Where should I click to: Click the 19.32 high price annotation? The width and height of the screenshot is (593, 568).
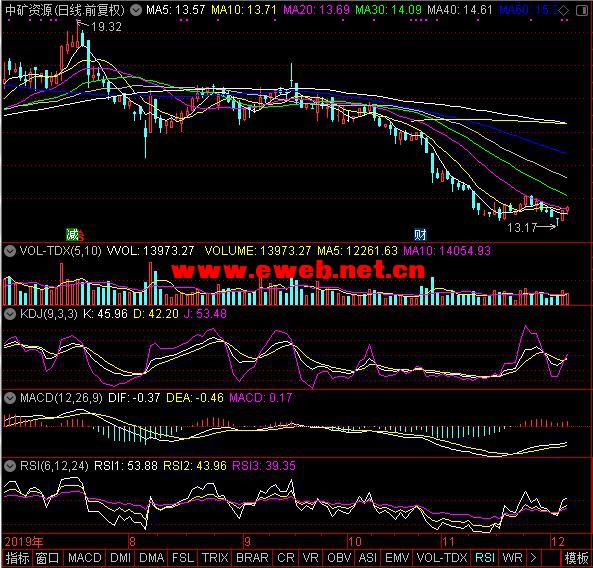tap(106, 27)
